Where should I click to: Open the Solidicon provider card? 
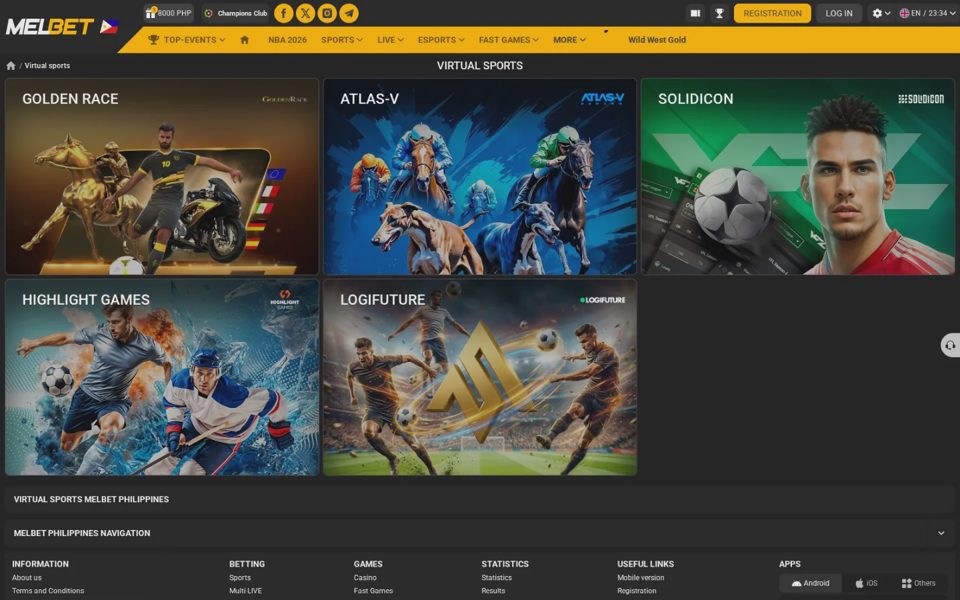[x=798, y=176]
